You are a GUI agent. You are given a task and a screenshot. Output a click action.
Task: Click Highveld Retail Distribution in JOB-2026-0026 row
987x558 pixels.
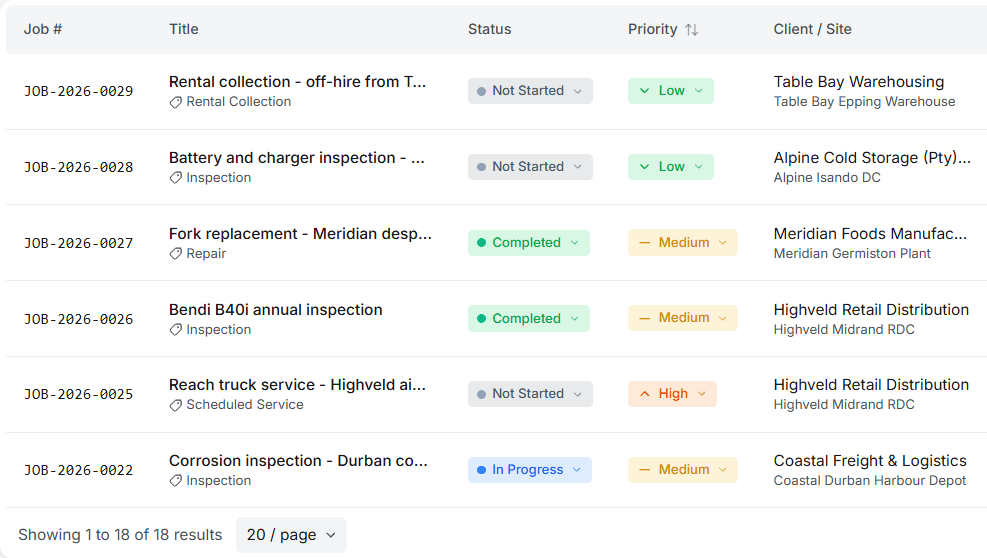pos(871,310)
